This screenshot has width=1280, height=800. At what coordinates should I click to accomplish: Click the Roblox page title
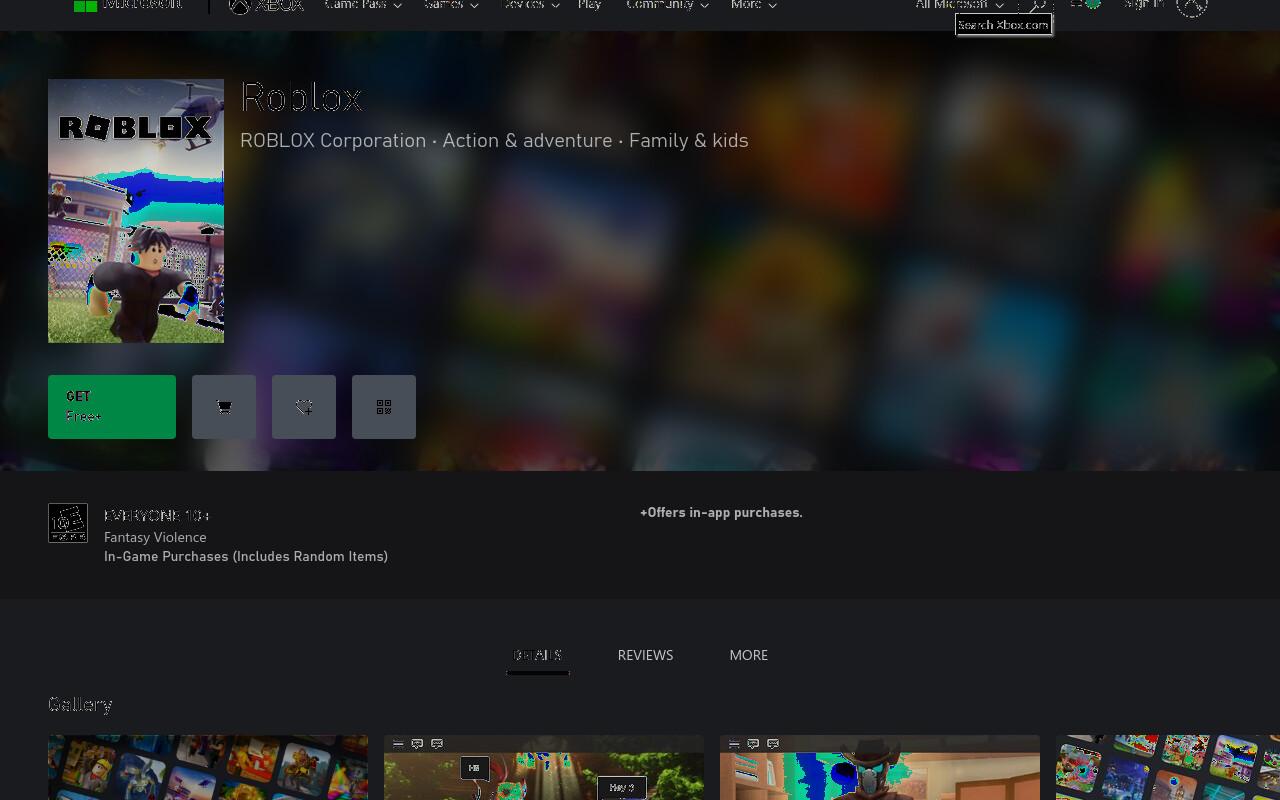pos(301,97)
